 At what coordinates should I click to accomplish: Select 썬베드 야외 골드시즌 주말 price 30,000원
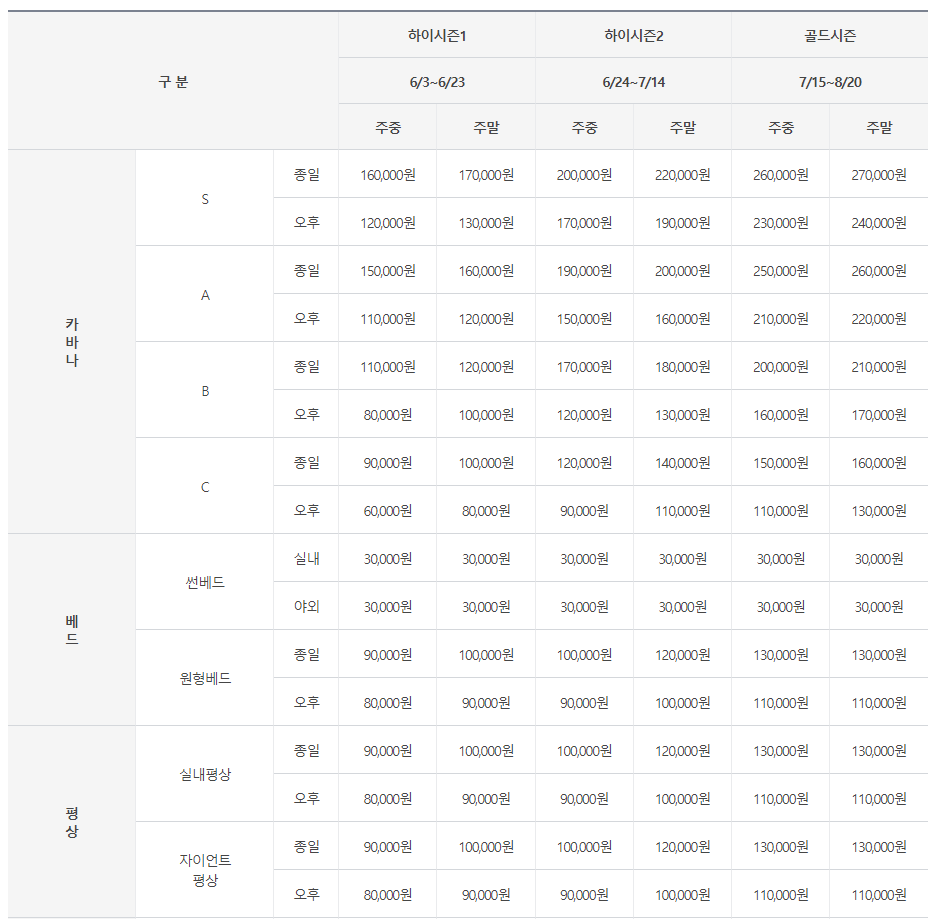879,606
